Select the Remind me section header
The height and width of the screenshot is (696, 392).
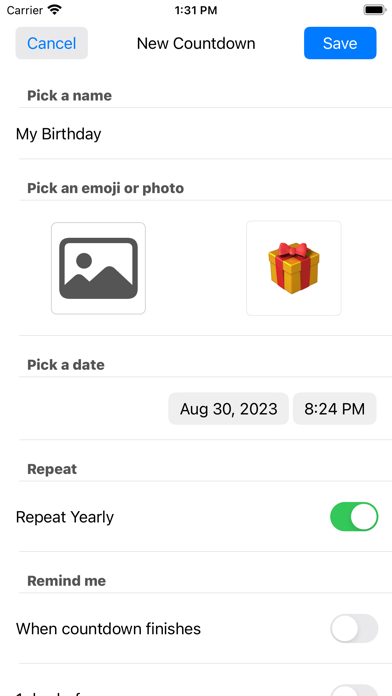67,581
